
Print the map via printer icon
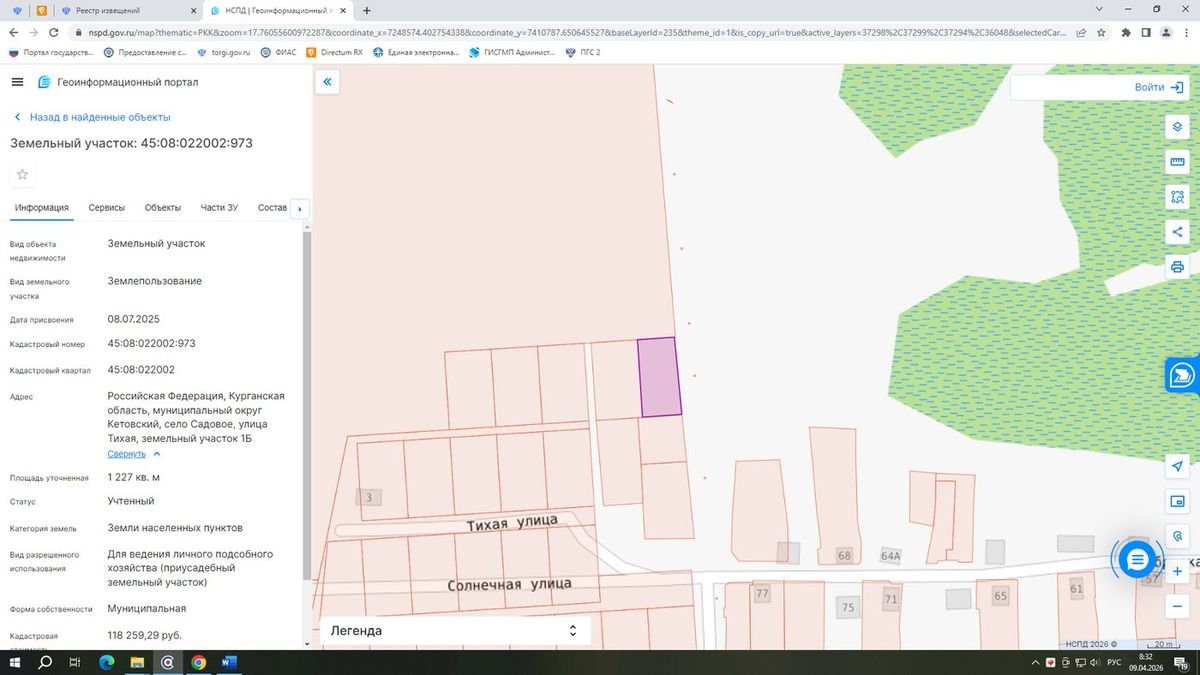point(1177,267)
